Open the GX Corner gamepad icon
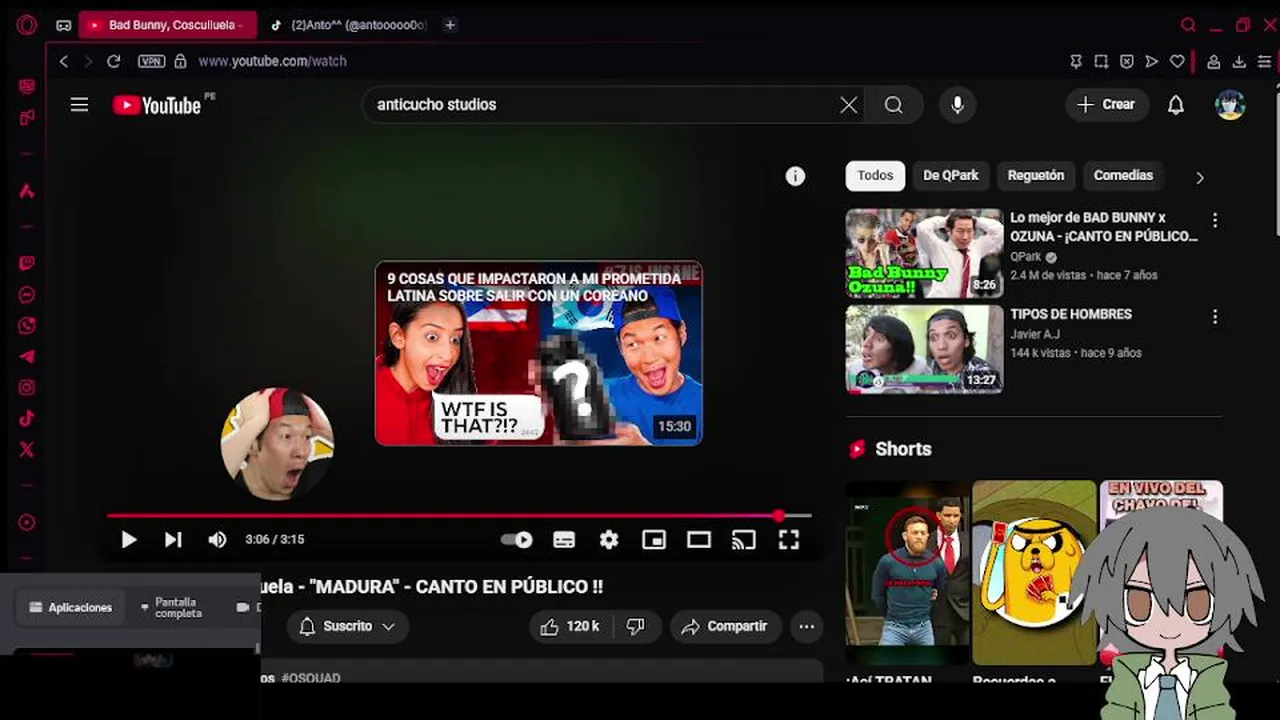This screenshot has width=1280, height=720. point(64,25)
